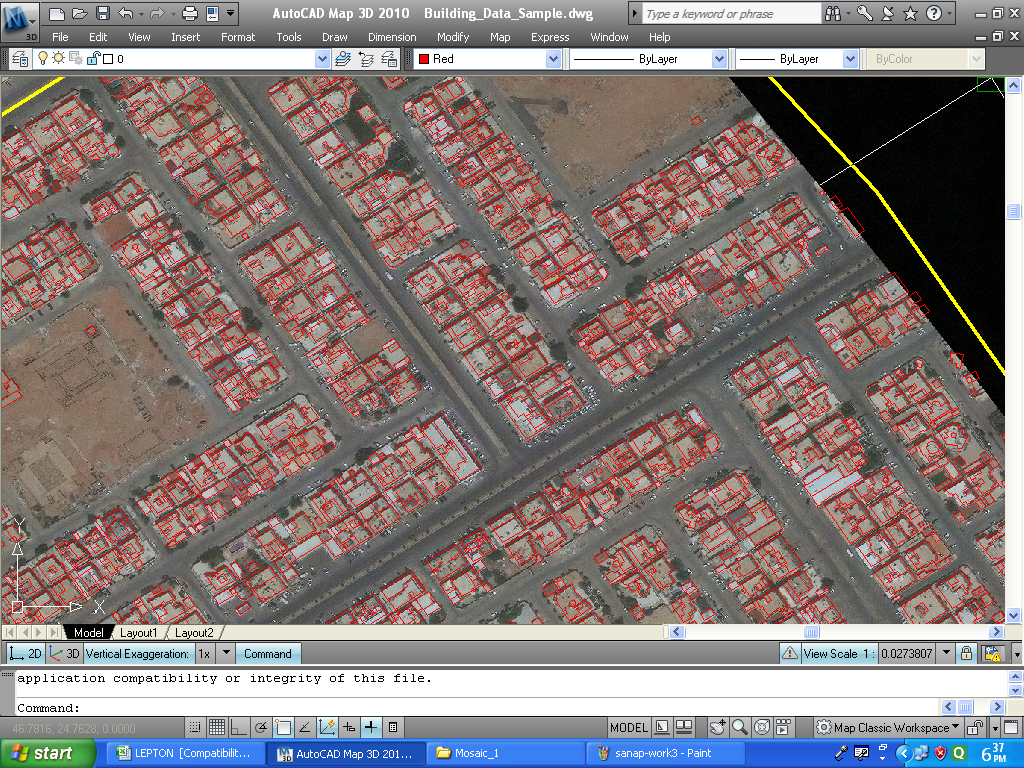
Task: Open Communication Center satellite dish icon
Action: click(888, 13)
